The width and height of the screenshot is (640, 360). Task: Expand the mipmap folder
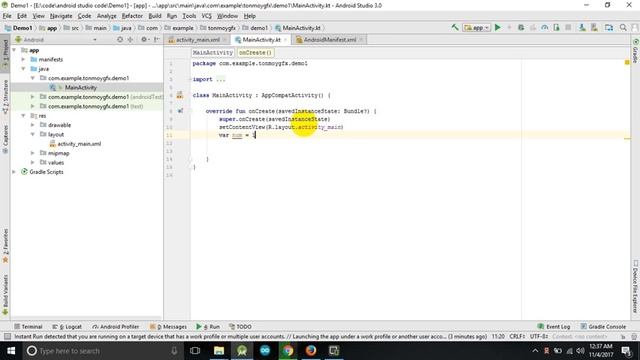(33, 153)
